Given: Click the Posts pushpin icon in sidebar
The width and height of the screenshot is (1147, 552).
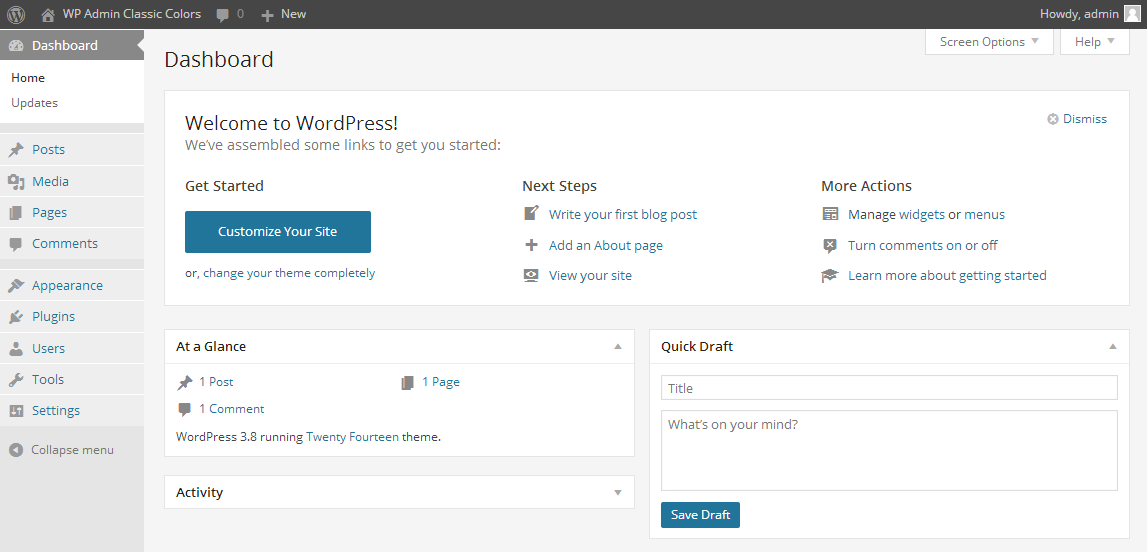Looking at the screenshot, I should click(16, 150).
